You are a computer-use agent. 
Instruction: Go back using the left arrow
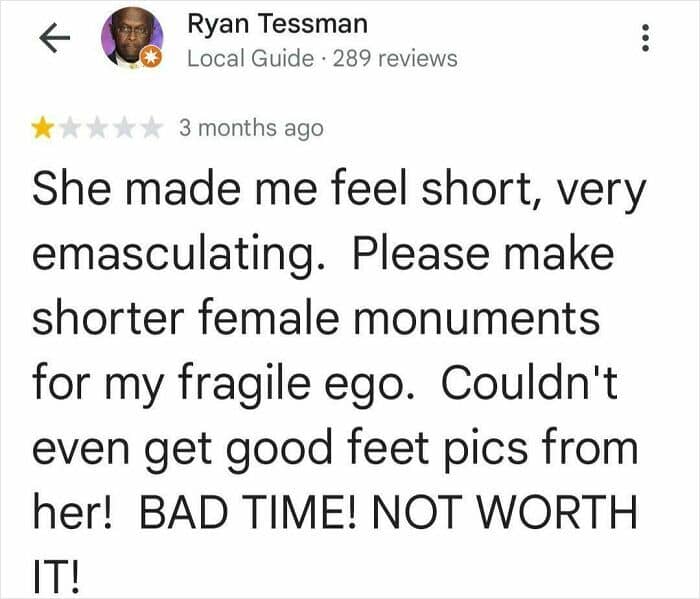point(53,38)
